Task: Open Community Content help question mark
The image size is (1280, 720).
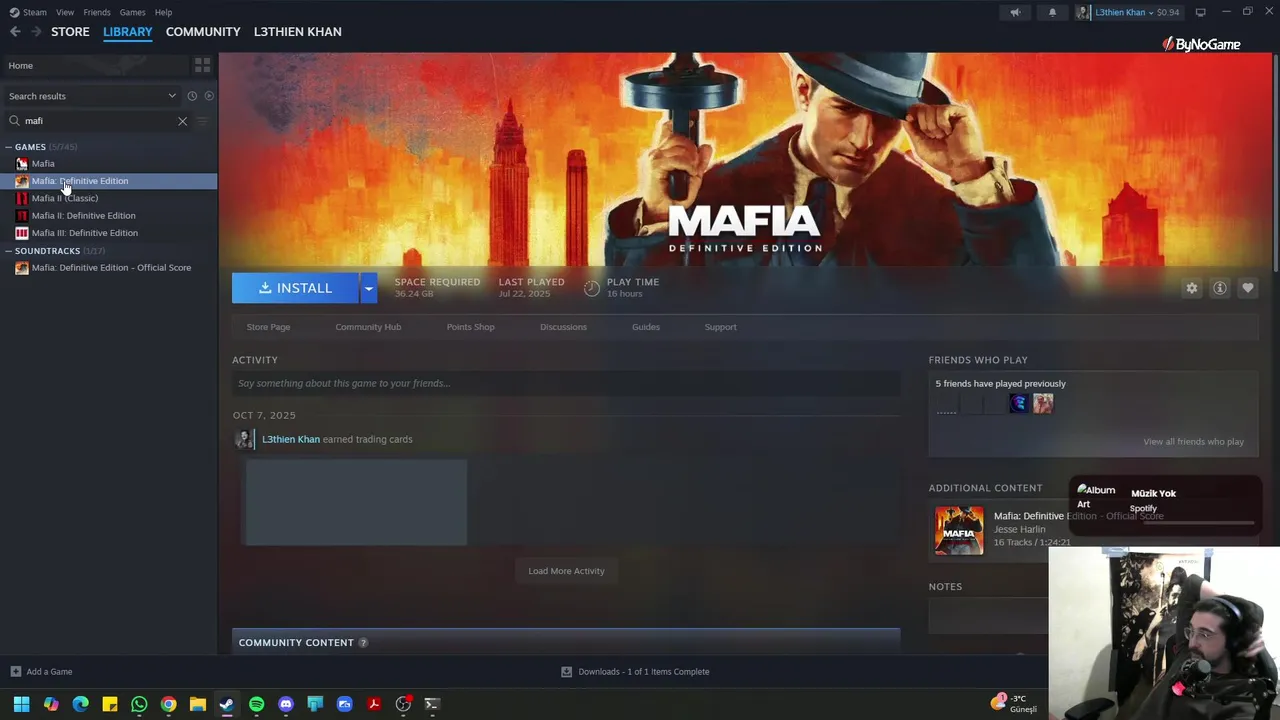Action: click(x=363, y=642)
